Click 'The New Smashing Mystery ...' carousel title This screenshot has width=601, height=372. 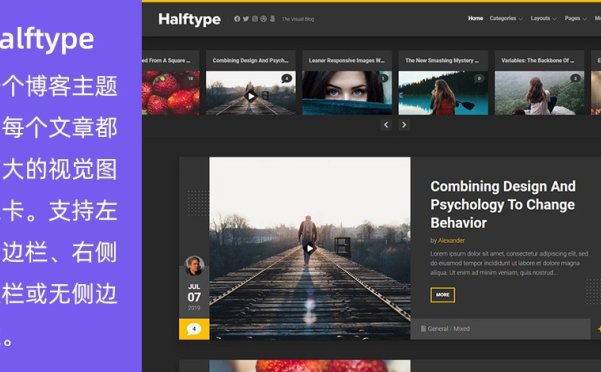click(x=442, y=60)
